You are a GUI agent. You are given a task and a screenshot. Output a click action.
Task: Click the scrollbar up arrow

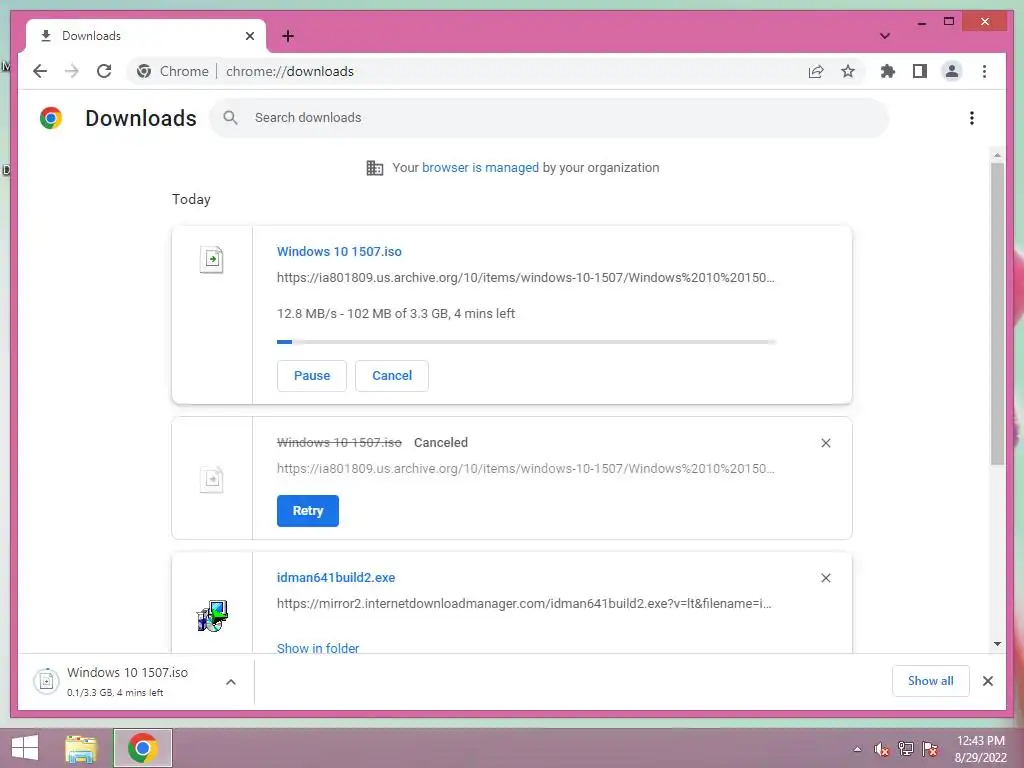click(997, 155)
